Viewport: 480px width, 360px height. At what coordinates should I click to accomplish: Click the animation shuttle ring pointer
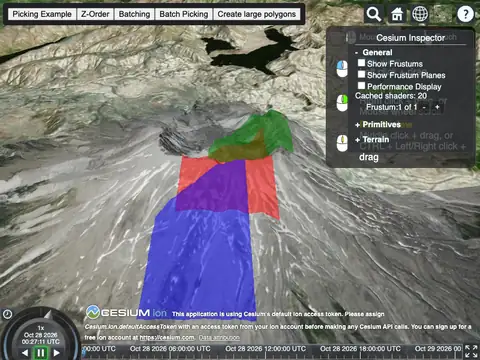pyautogui.click(x=48, y=314)
